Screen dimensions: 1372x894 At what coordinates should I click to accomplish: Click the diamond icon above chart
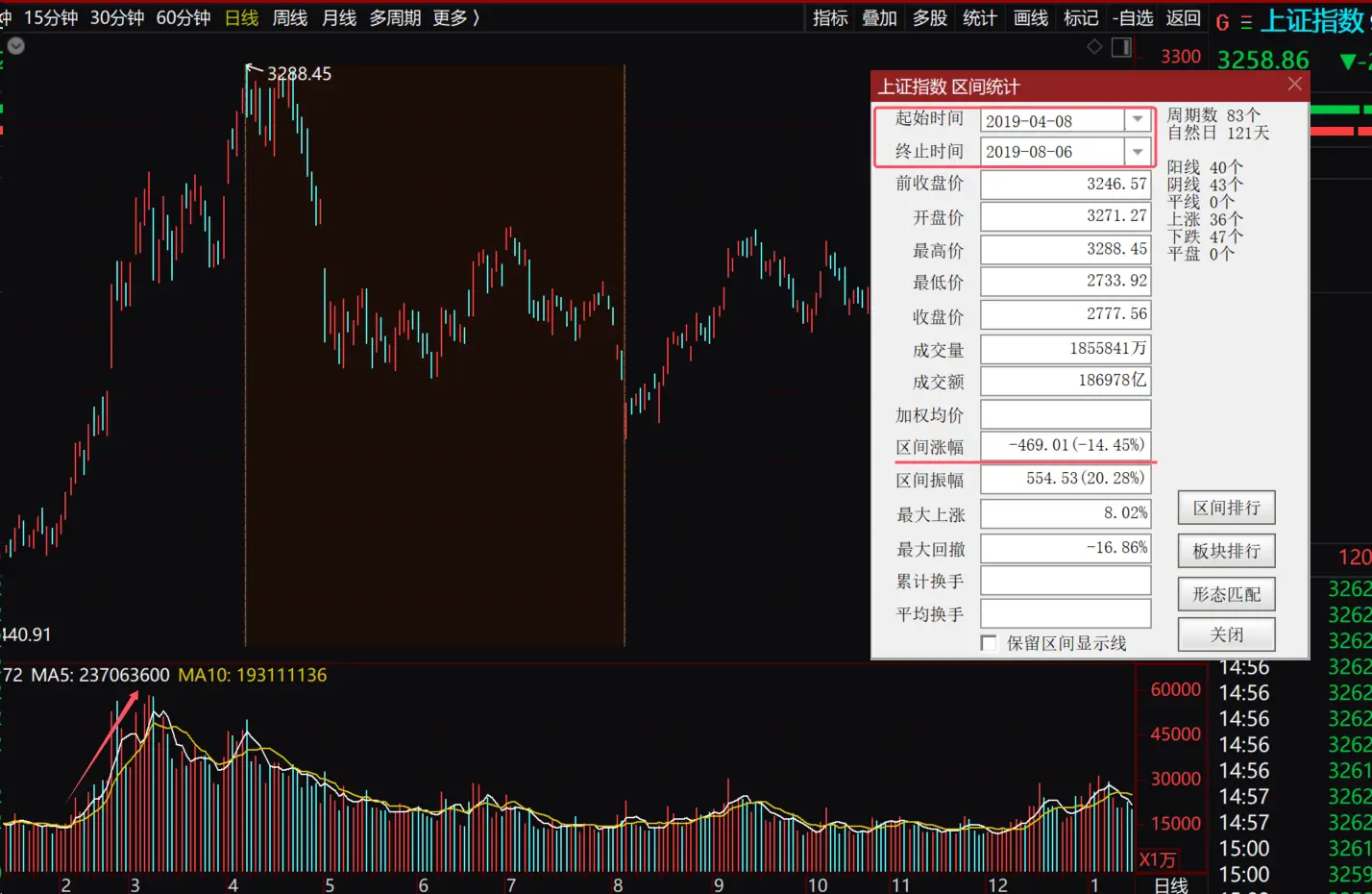pyautogui.click(x=1094, y=47)
